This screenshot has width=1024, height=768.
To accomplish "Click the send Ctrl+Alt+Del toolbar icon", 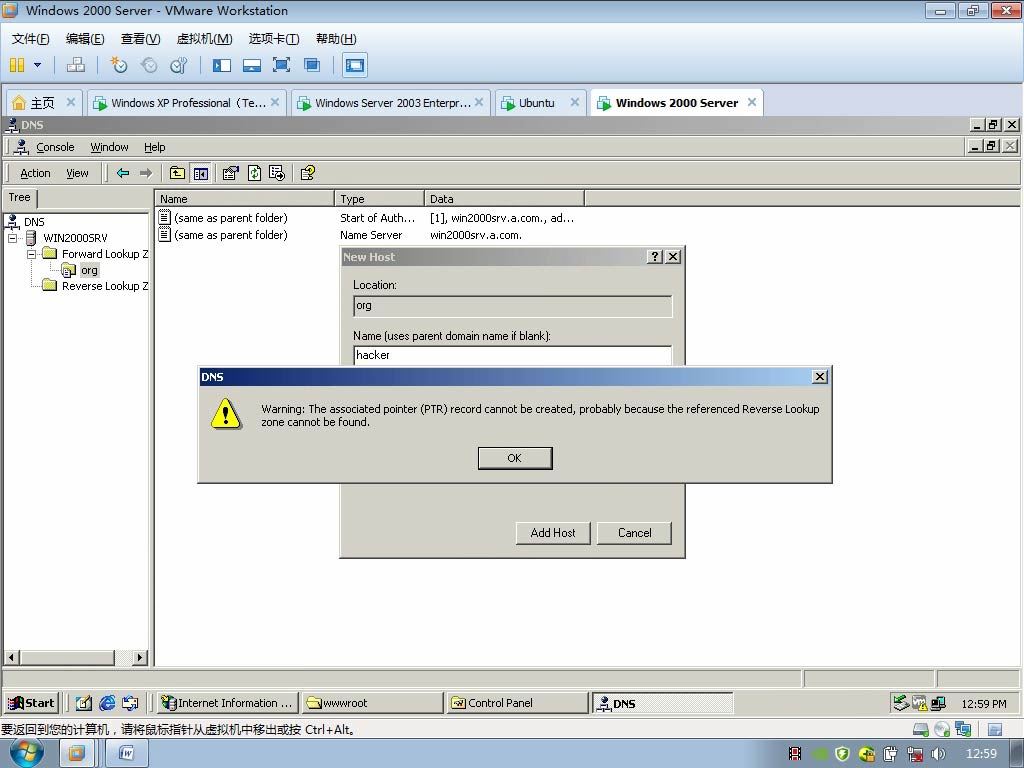I will coord(76,65).
